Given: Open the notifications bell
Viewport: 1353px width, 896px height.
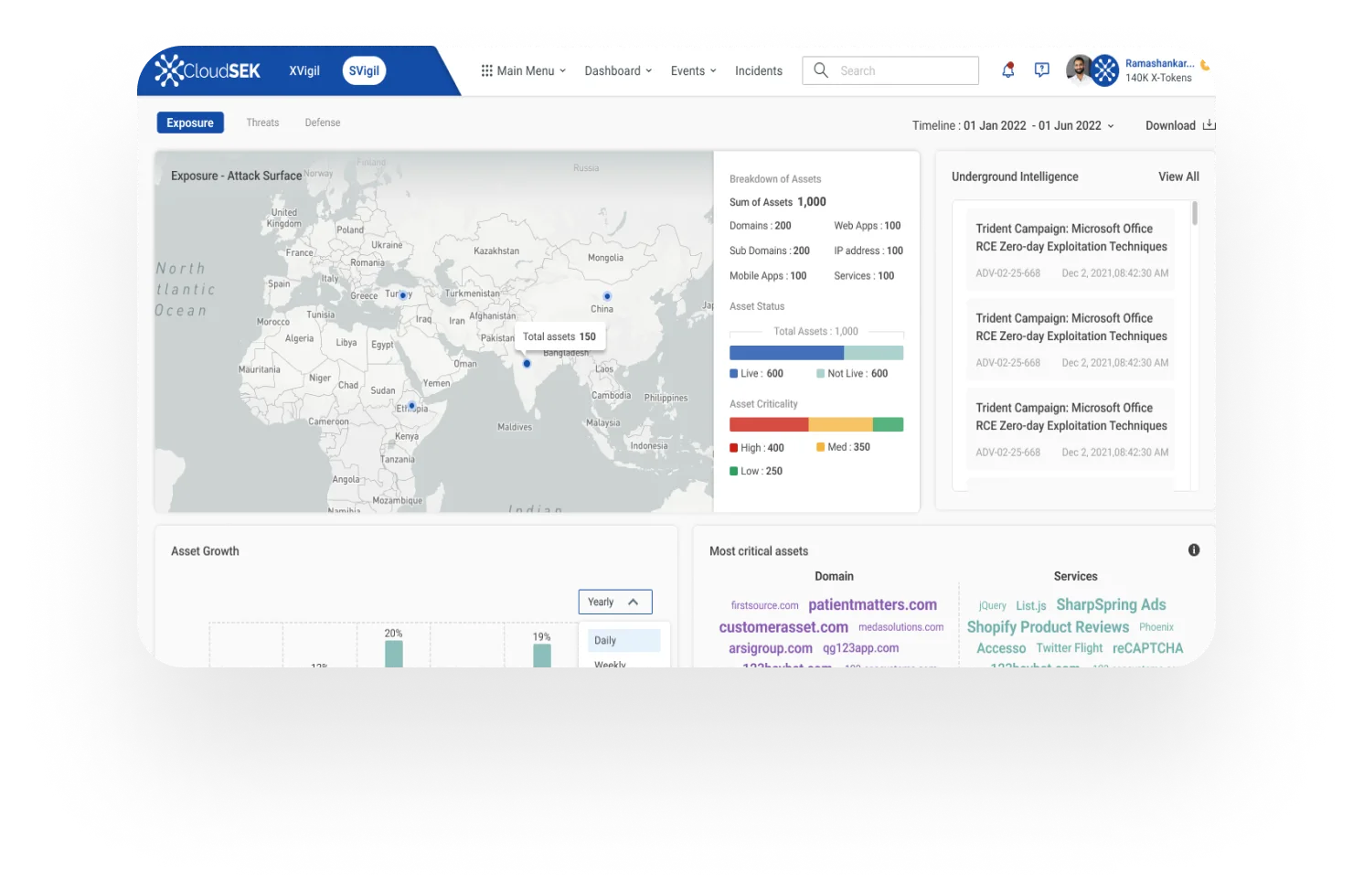Looking at the screenshot, I should pos(1007,70).
